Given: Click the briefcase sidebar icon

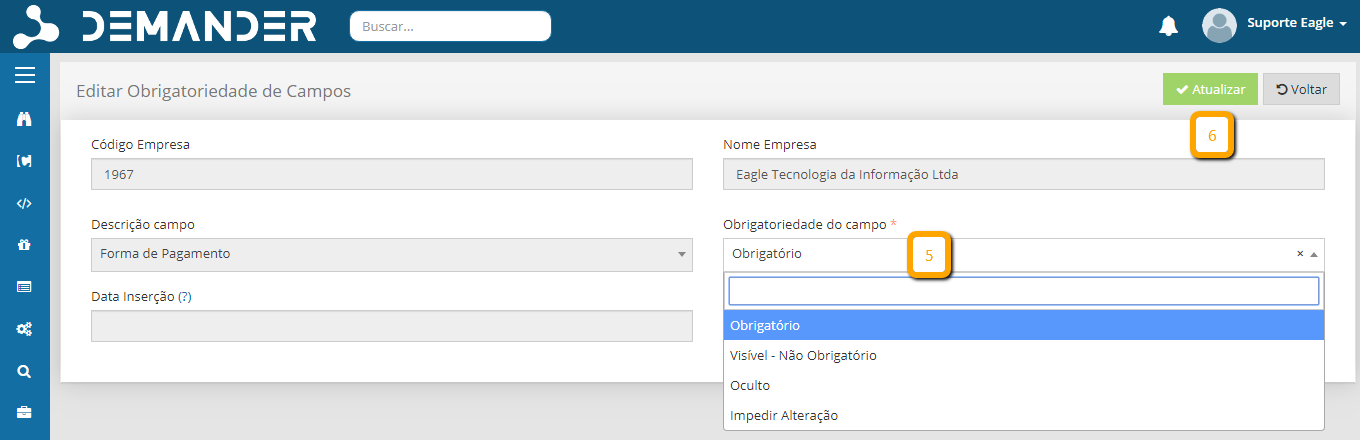Looking at the screenshot, I should [x=25, y=412].
